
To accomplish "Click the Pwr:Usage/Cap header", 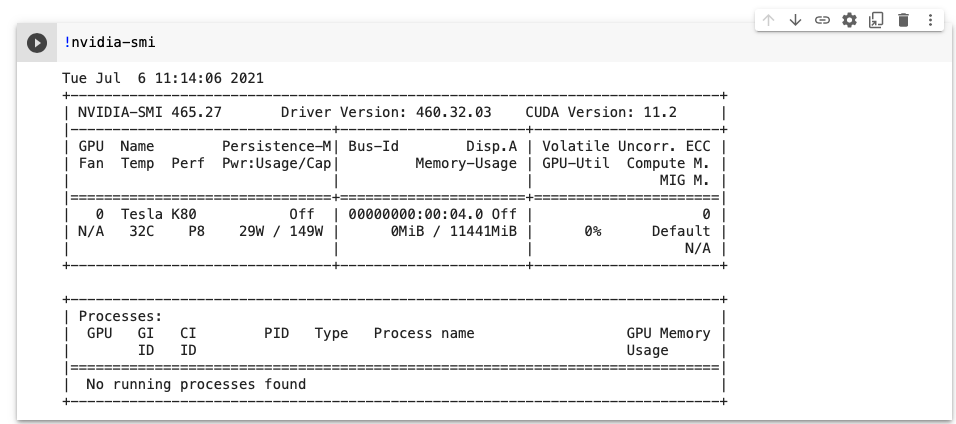I will pos(277,163).
